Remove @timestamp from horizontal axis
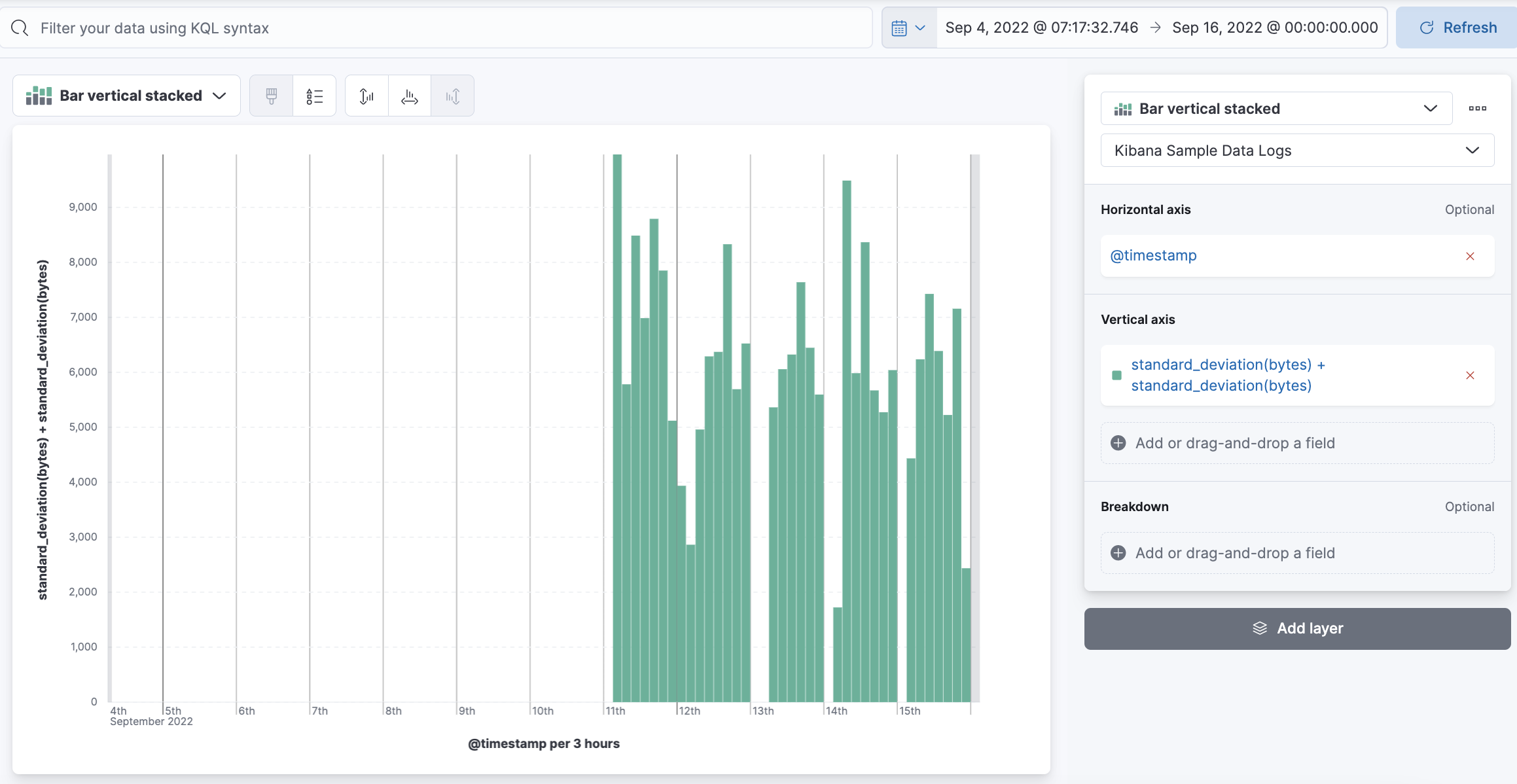The image size is (1517, 784). pyautogui.click(x=1470, y=256)
